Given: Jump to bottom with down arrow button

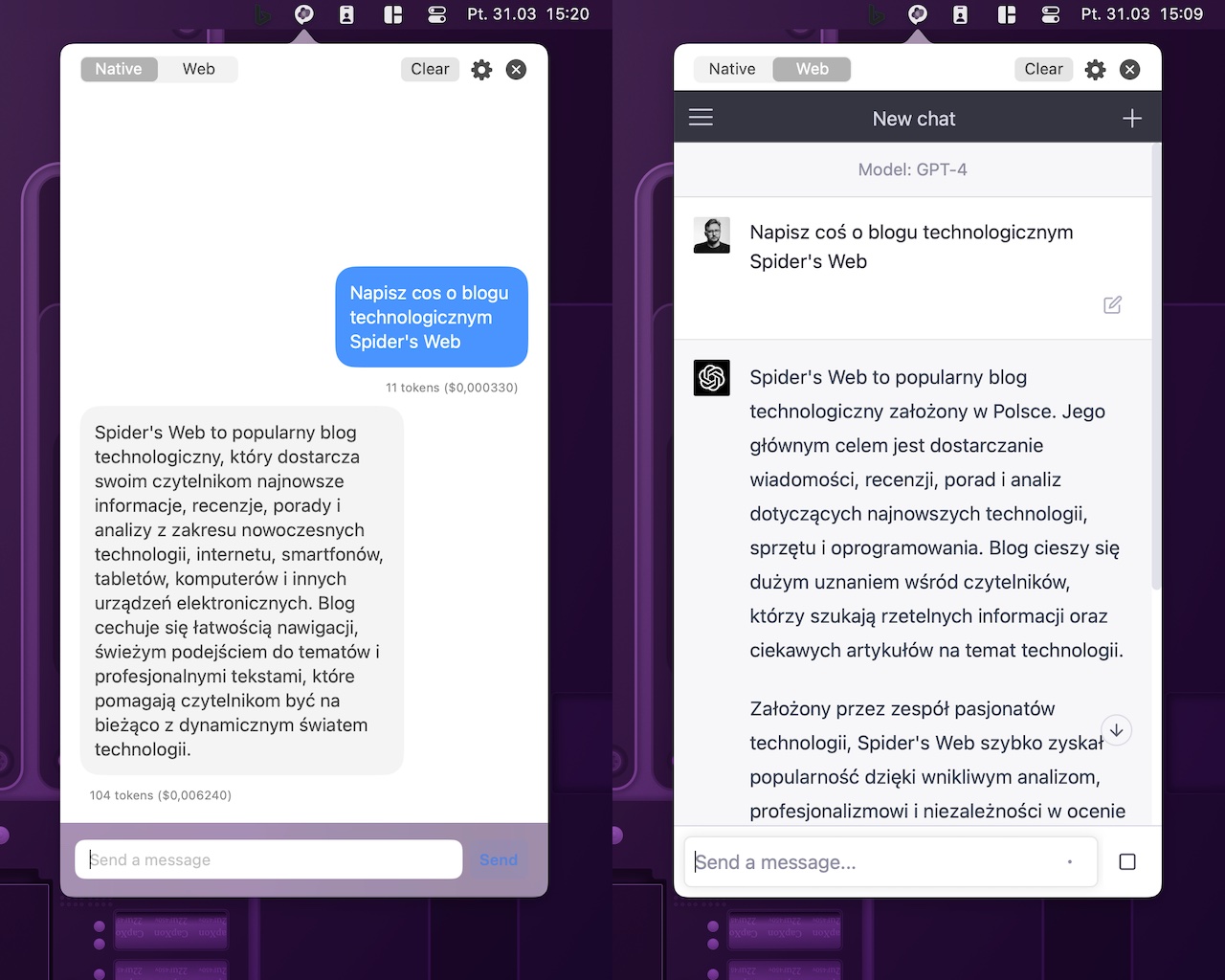Looking at the screenshot, I should [1116, 730].
